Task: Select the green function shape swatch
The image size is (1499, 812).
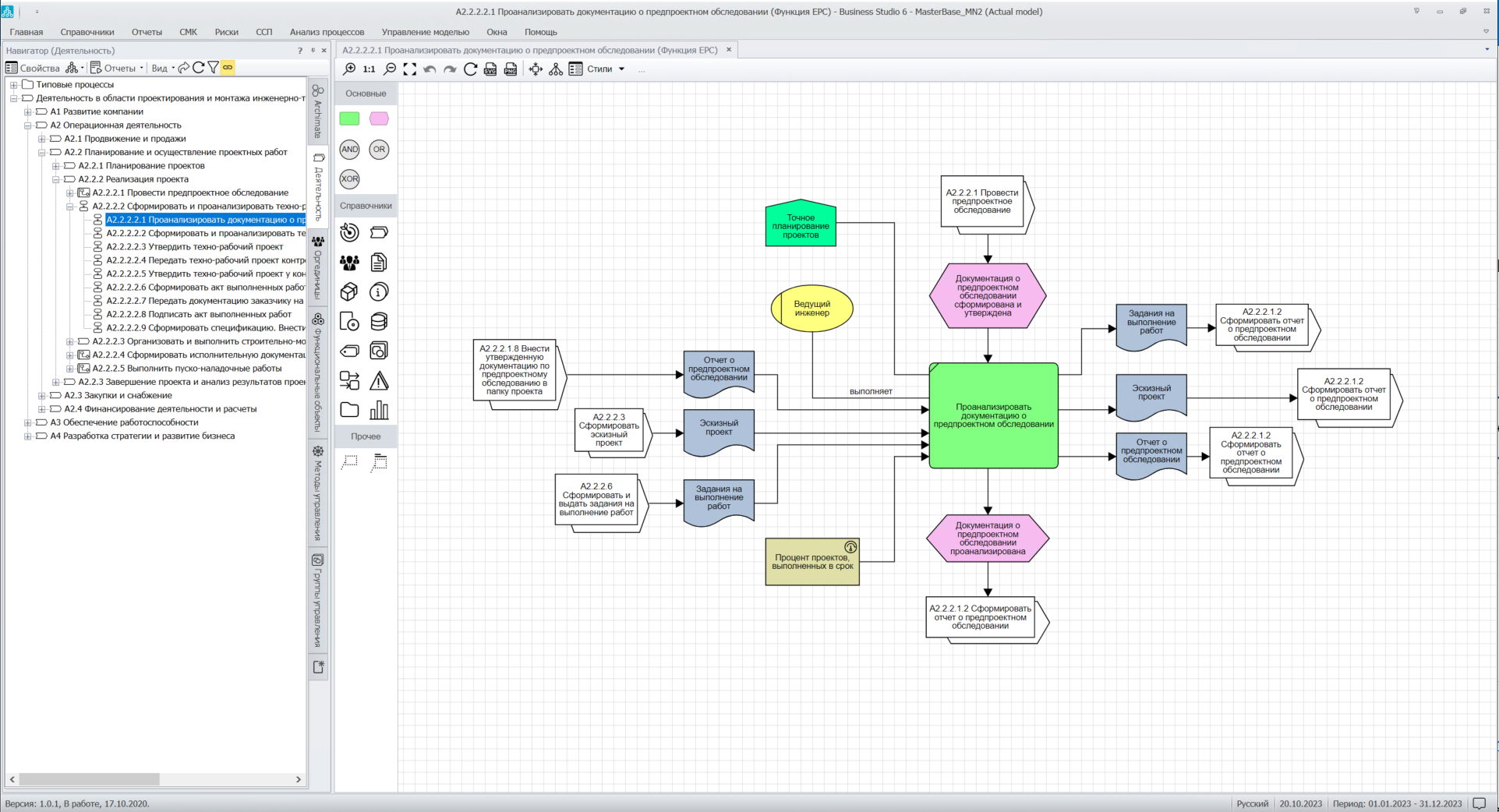Action: 349,118
